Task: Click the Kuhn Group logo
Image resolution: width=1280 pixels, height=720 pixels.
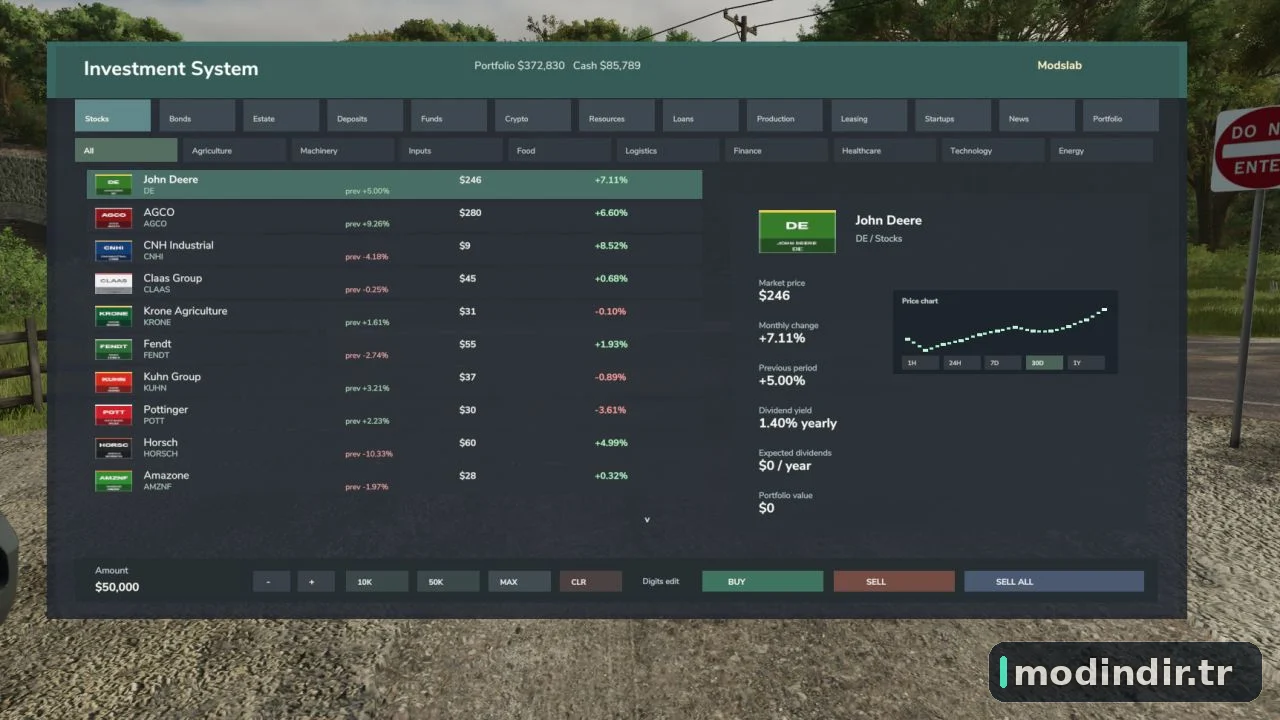Action: [113, 382]
